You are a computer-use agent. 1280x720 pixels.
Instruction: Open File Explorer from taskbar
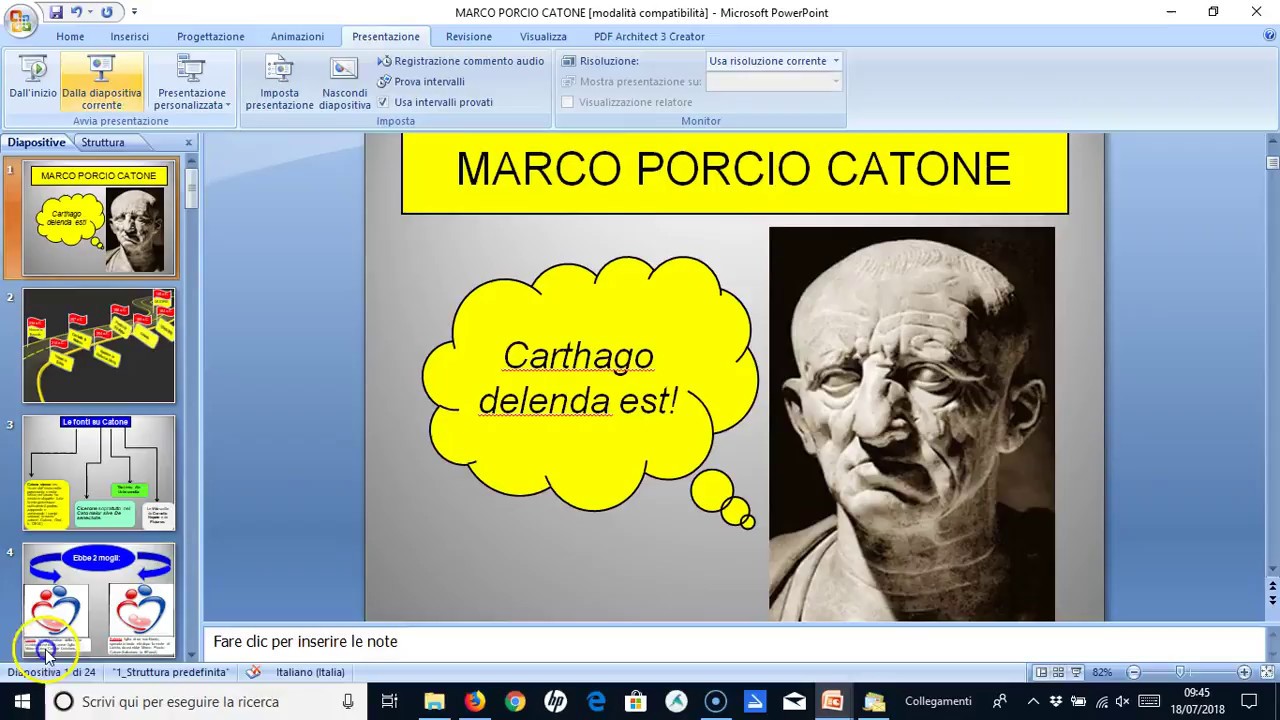(x=434, y=701)
